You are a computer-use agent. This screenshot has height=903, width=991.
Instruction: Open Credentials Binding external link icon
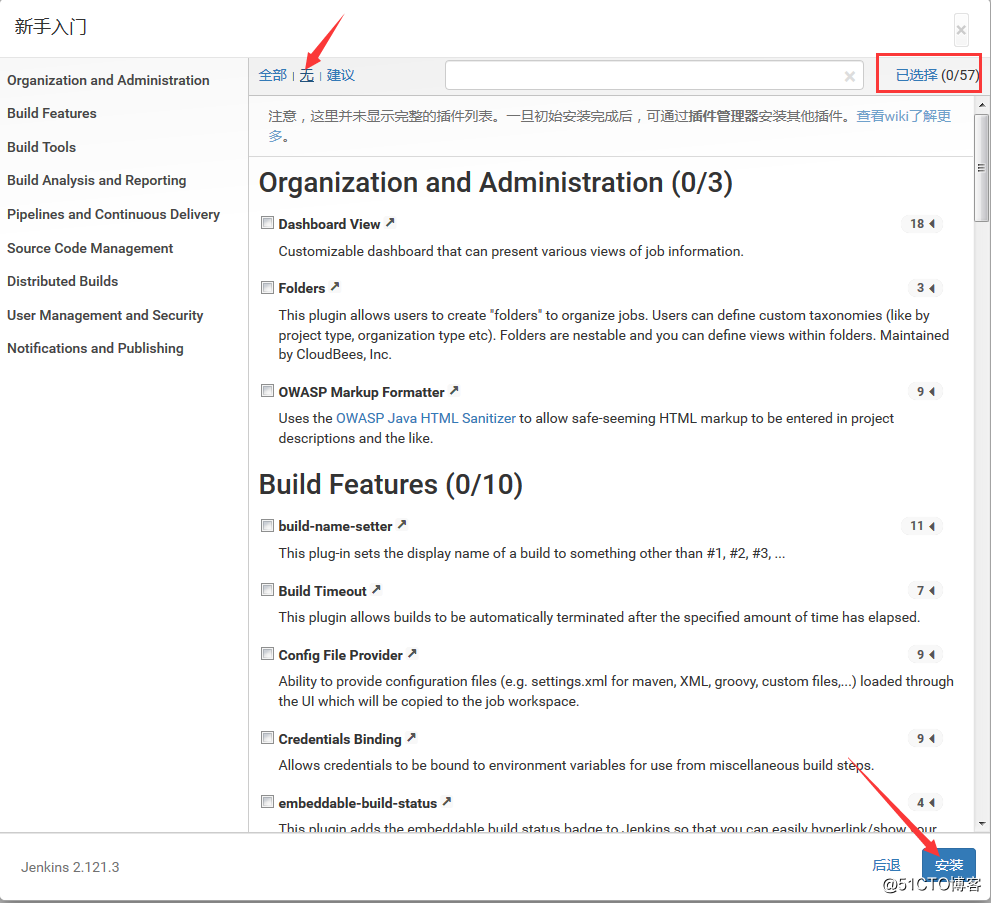tap(412, 737)
